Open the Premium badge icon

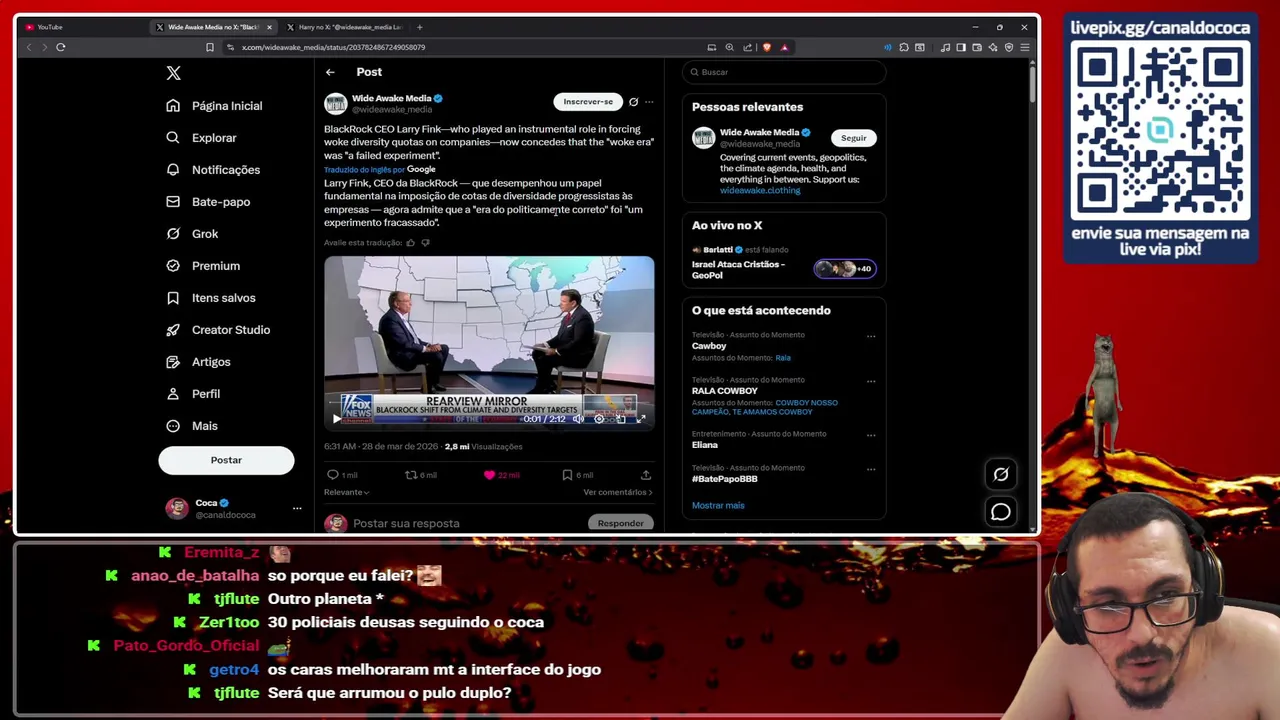pos(173,266)
